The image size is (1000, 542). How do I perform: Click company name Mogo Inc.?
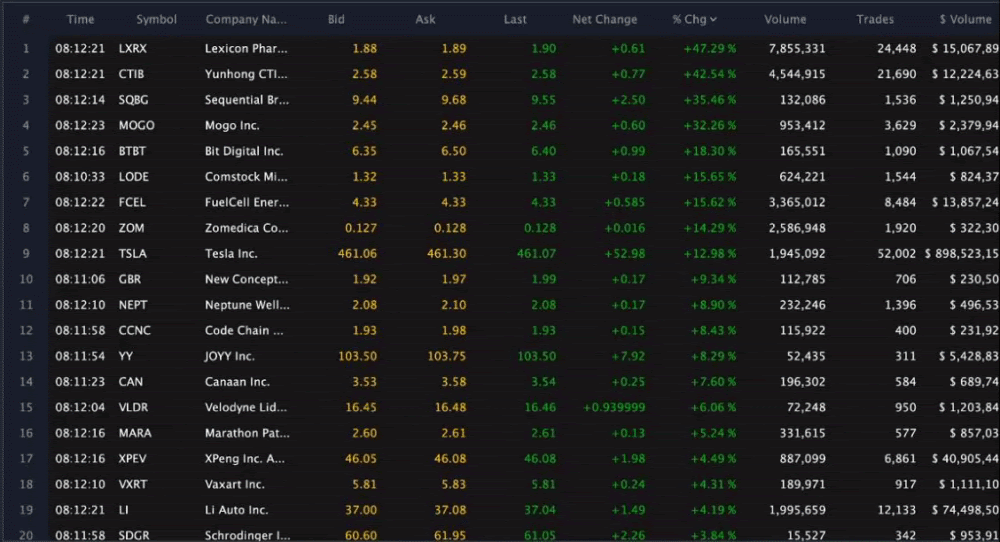232,126
